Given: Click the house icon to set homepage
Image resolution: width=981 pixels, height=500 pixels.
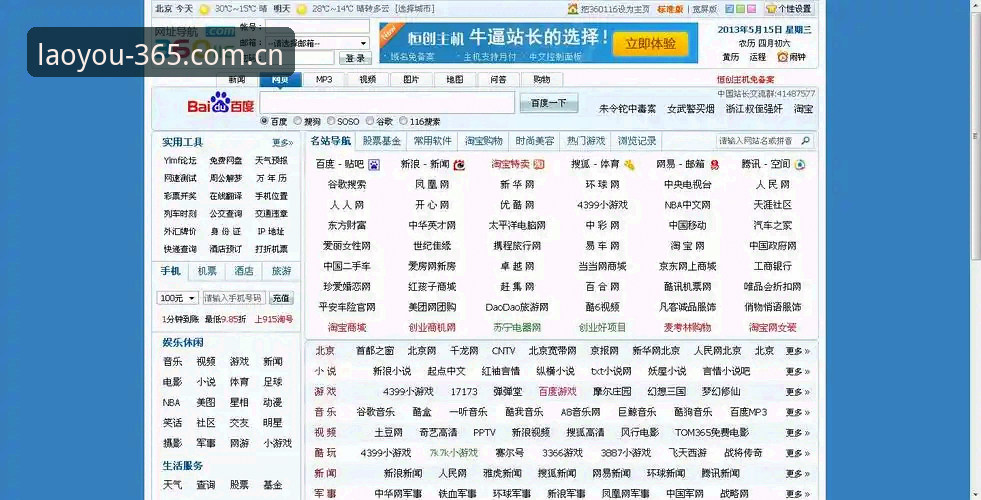Looking at the screenshot, I should coord(572,9).
